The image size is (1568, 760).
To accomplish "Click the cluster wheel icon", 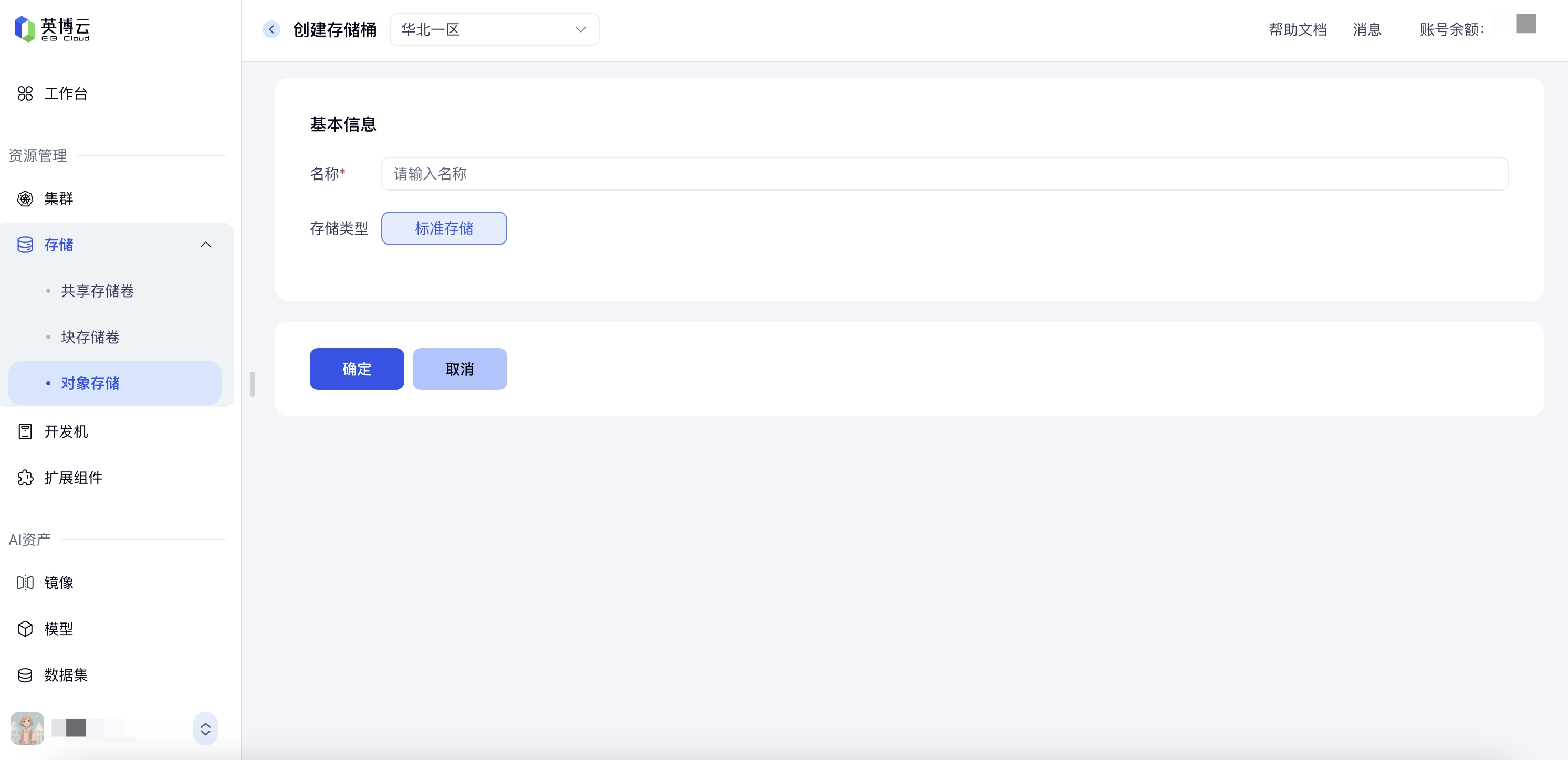I will pyautogui.click(x=25, y=198).
